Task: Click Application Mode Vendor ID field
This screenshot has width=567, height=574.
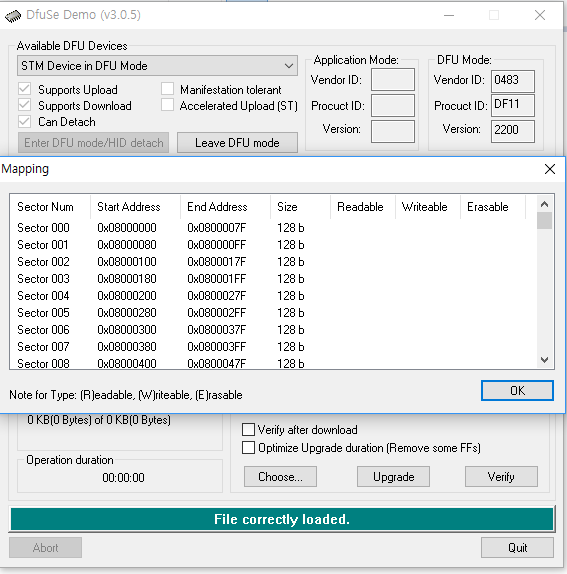Action: (393, 79)
